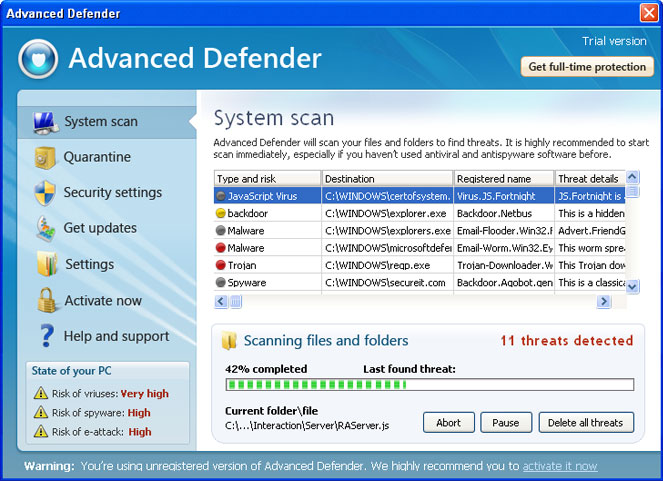
Task: Click Trojan-Downloader registered name cell
Action: tap(504, 265)
